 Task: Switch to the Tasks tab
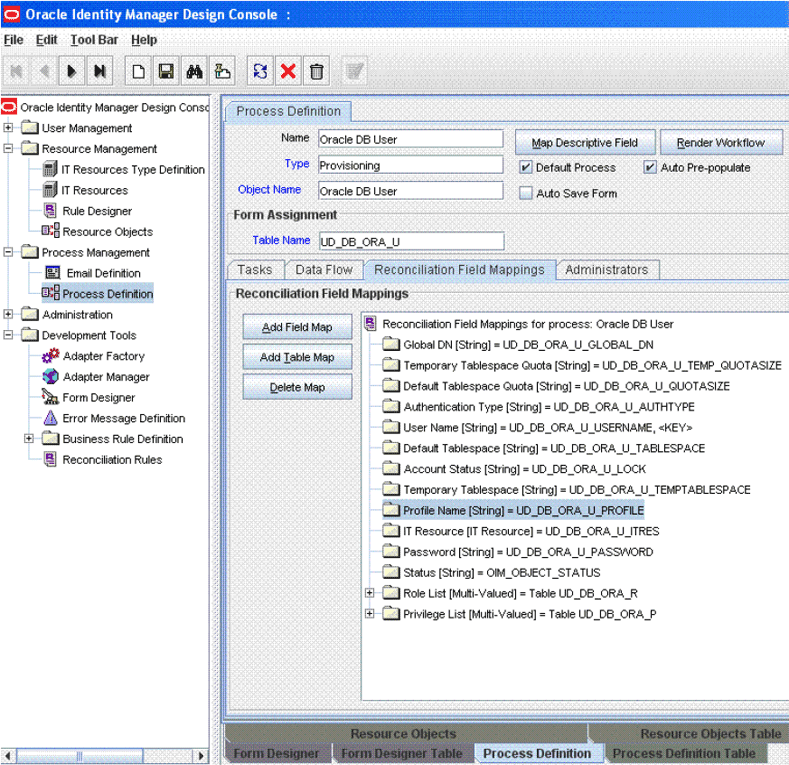pos(255,270)
